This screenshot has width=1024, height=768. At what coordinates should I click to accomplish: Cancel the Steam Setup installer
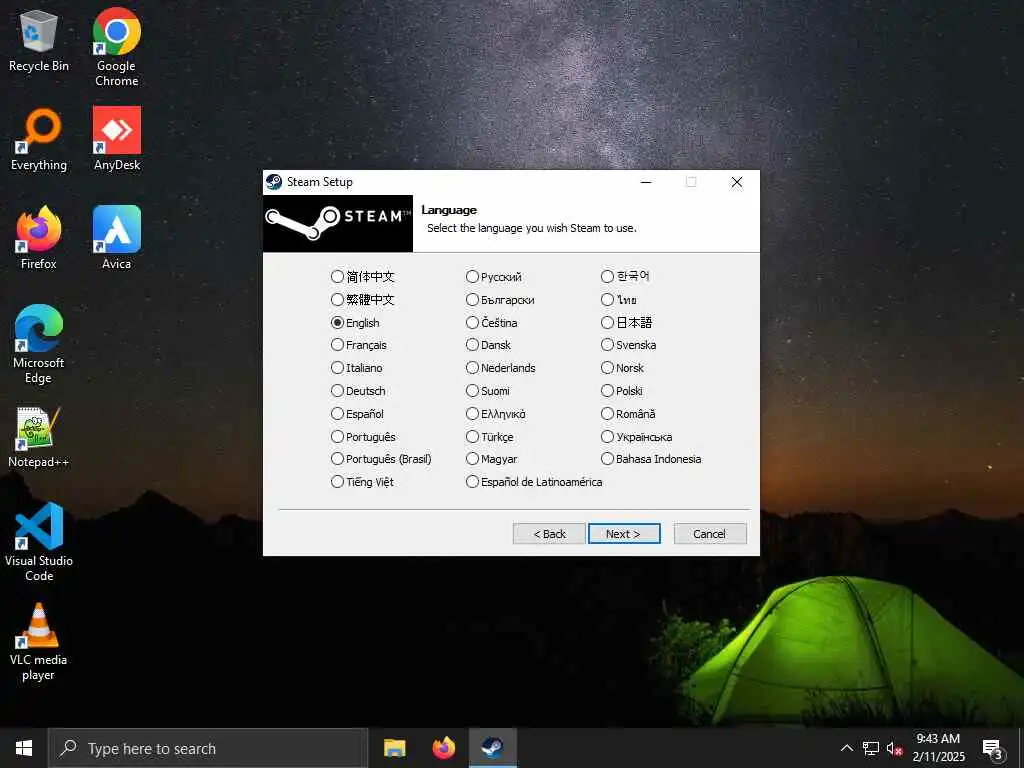tap(710, 534)
